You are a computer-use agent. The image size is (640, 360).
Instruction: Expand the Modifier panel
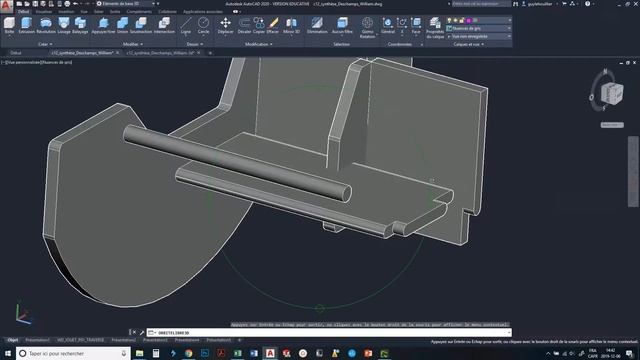pyautogui.click(x=133, y=44)
